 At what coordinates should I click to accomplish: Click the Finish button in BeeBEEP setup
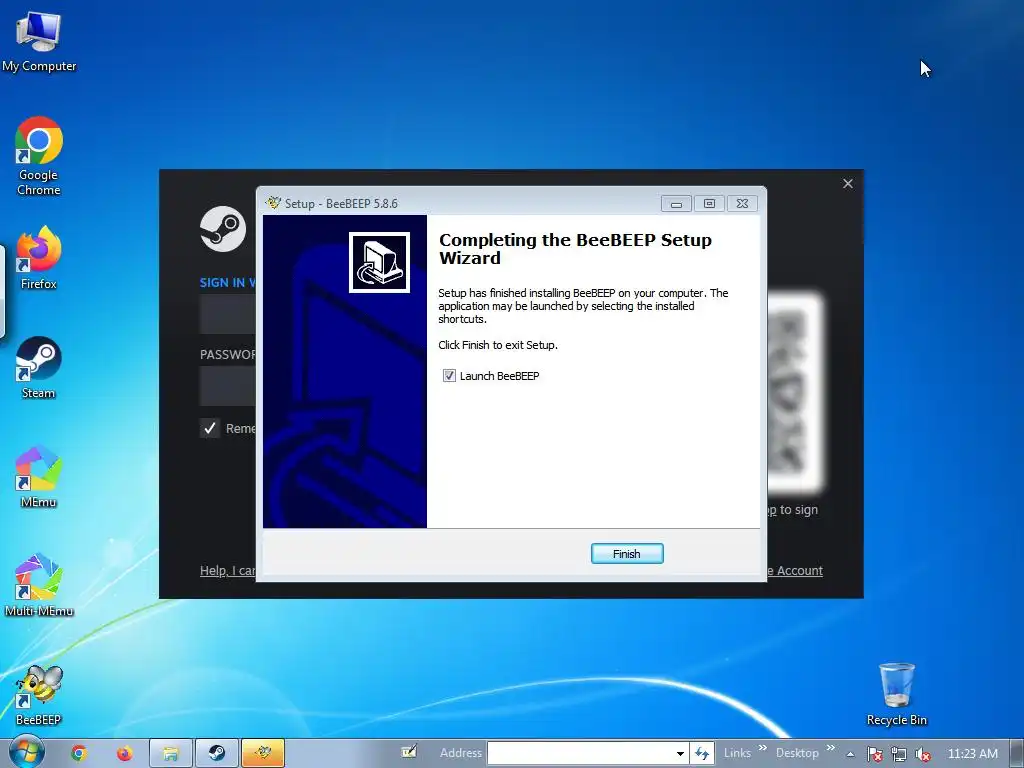pos(627,554)
